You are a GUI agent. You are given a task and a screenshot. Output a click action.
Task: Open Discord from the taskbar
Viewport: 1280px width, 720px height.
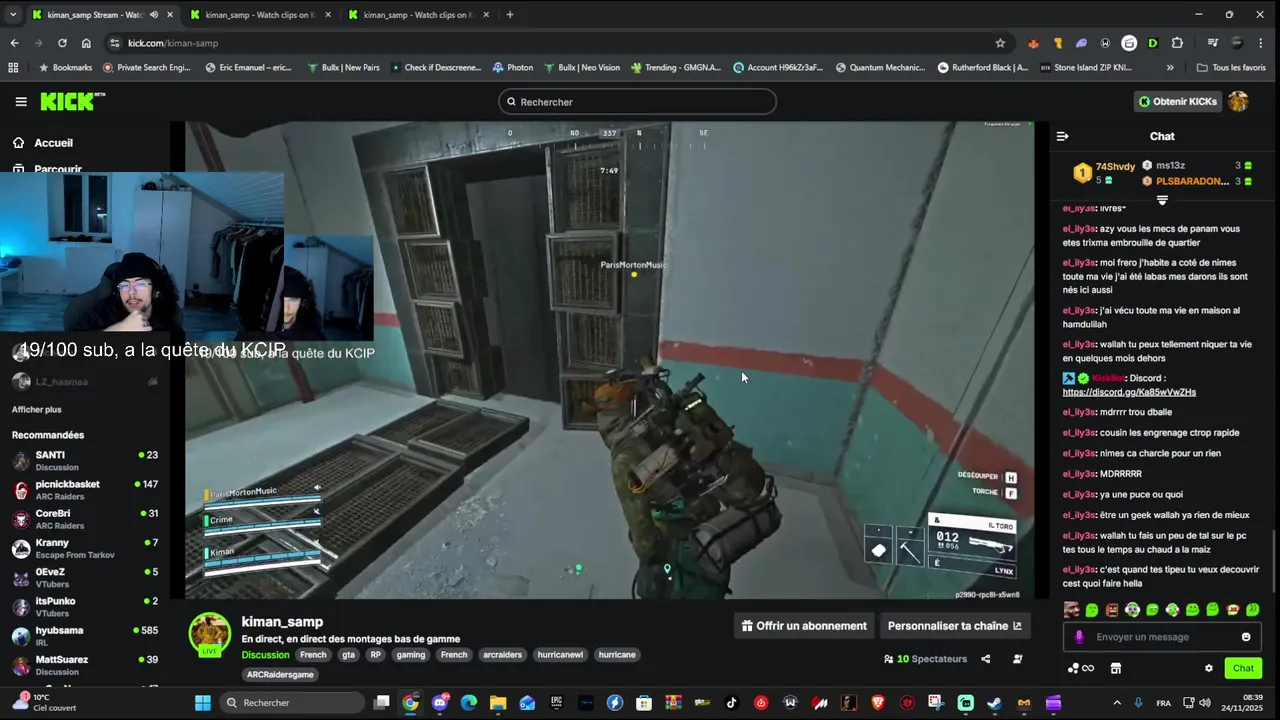coord(440,703)
